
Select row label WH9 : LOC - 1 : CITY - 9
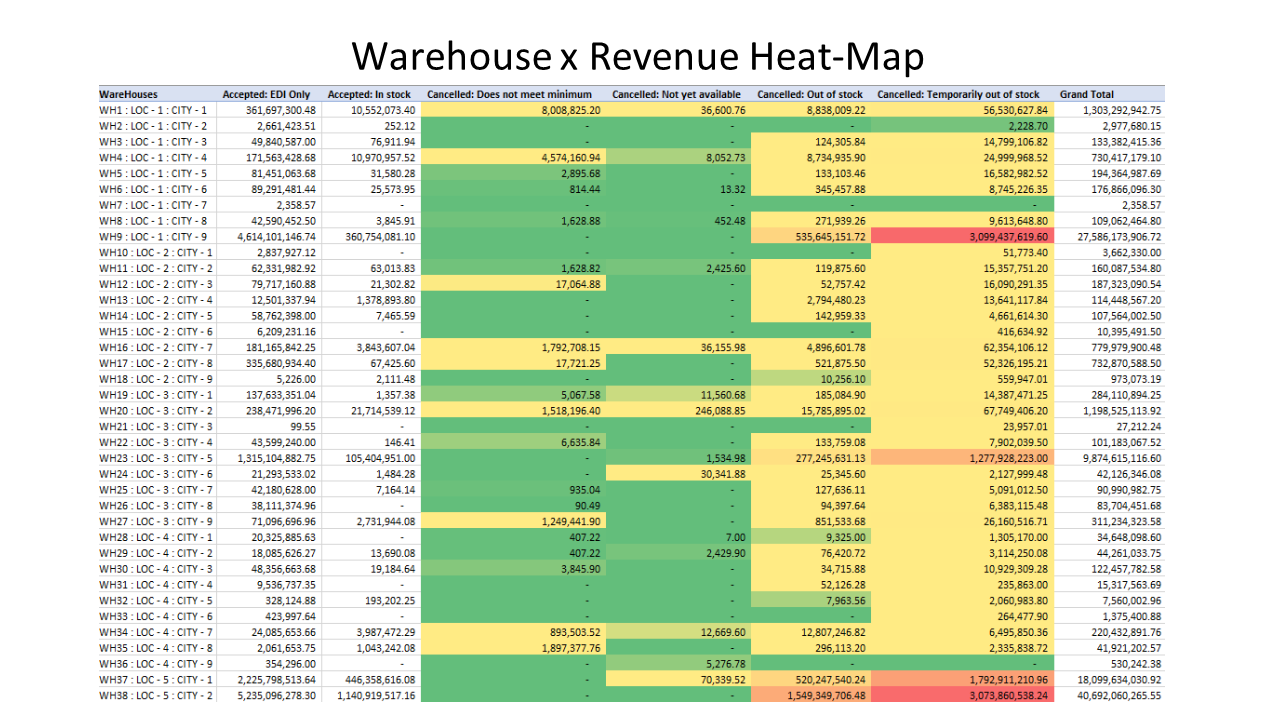(154, 237)
